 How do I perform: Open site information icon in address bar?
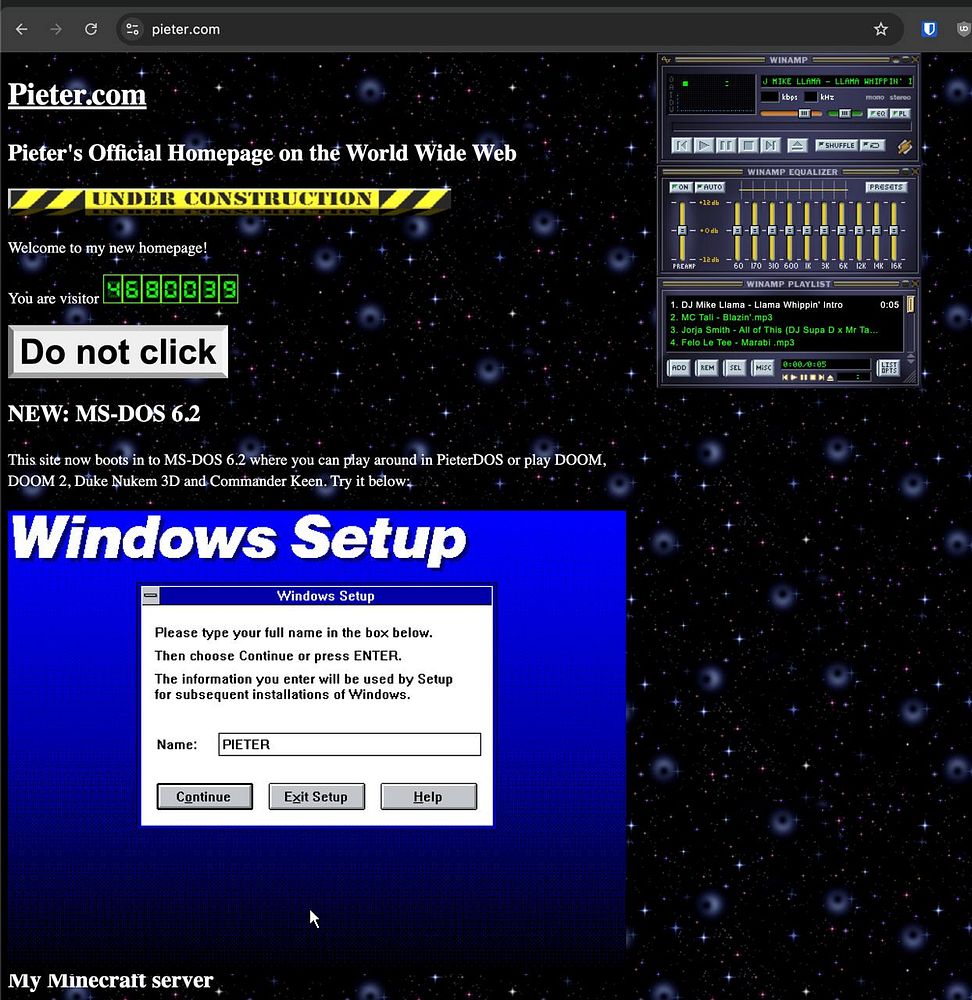[133, 29]
